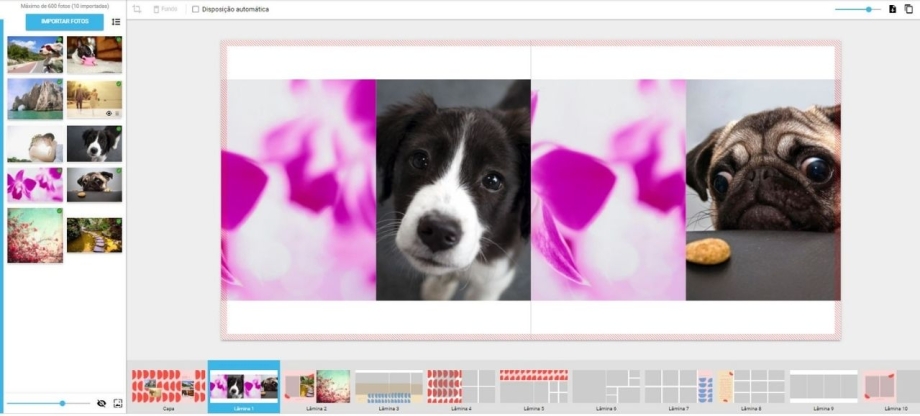
Task: Click the crop tool icon
Action: [x=137, y=9]
